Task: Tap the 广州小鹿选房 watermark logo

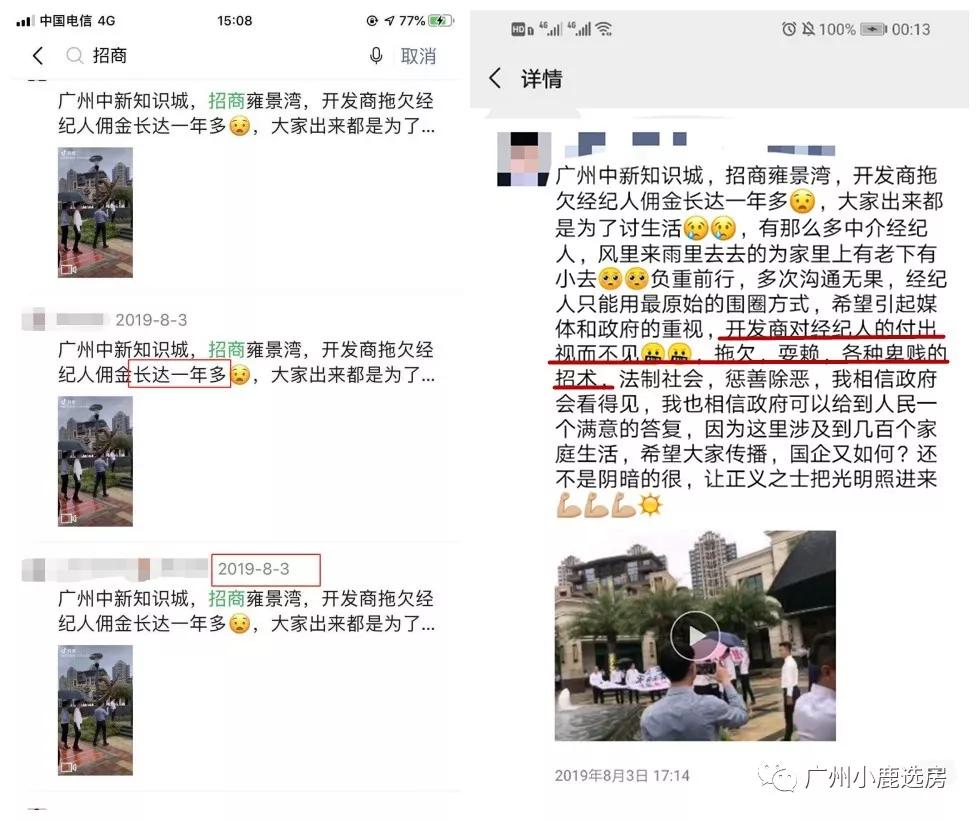Action: (x=853, y=777)
